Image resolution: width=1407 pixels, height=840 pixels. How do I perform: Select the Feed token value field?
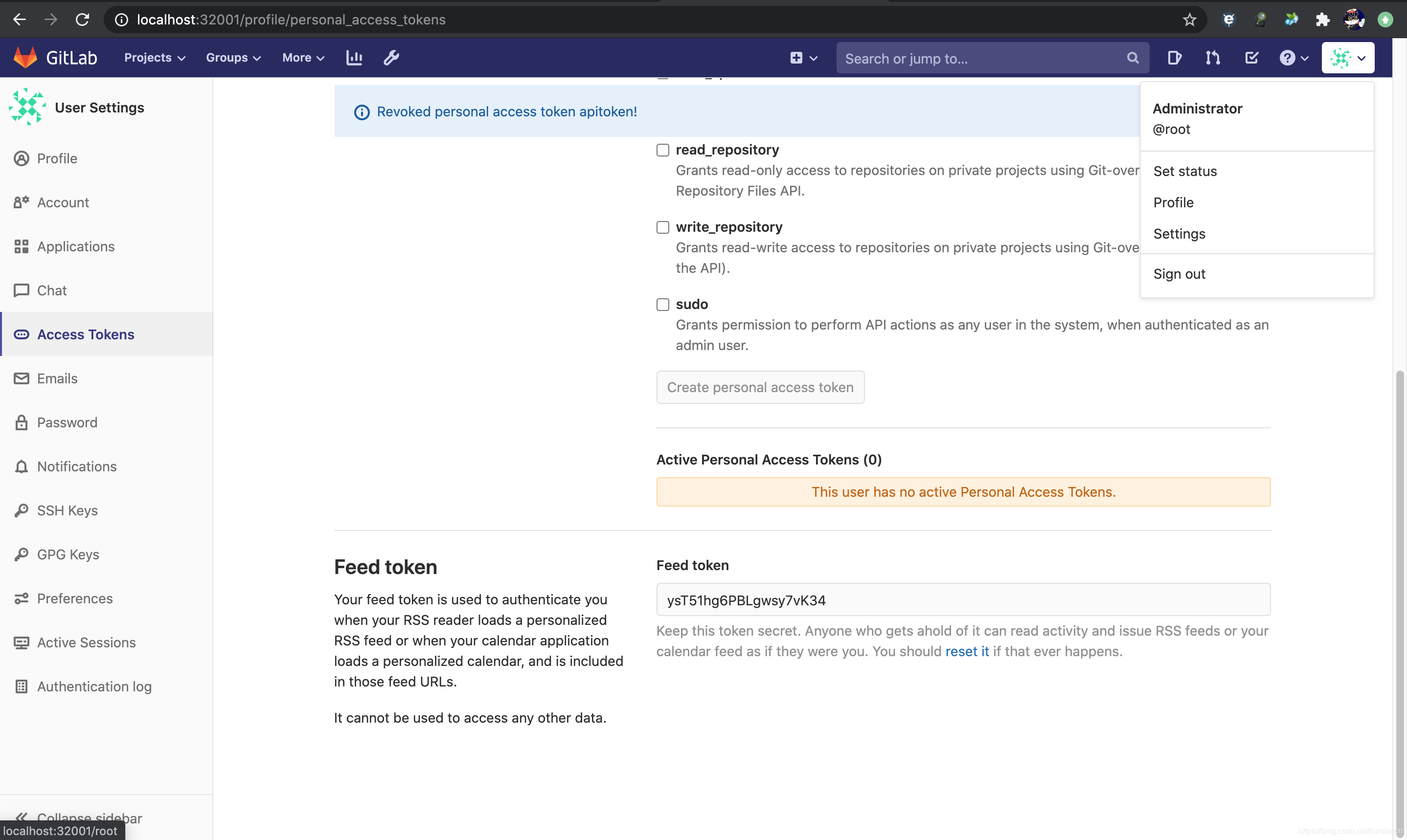[963, 600]
